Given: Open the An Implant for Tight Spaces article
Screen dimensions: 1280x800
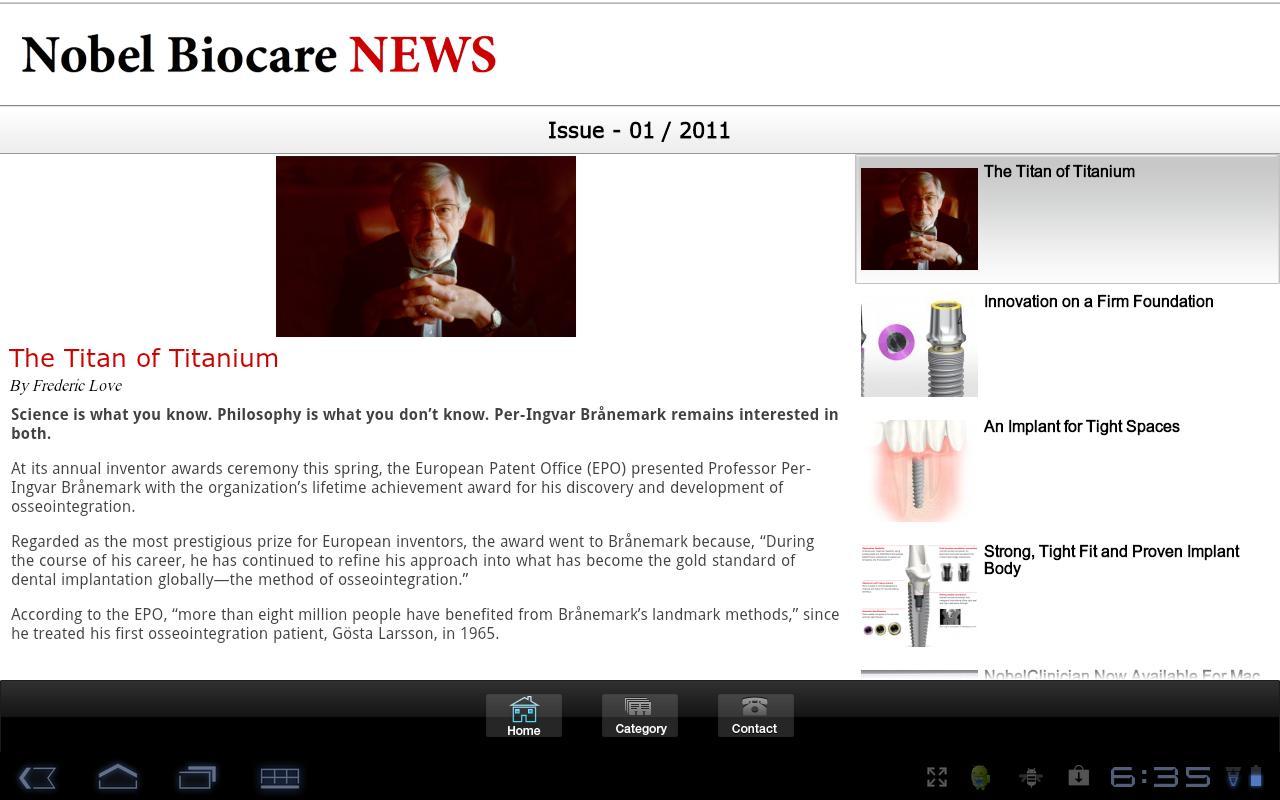Looking at the screenshot, I should tap(1065, 468).
